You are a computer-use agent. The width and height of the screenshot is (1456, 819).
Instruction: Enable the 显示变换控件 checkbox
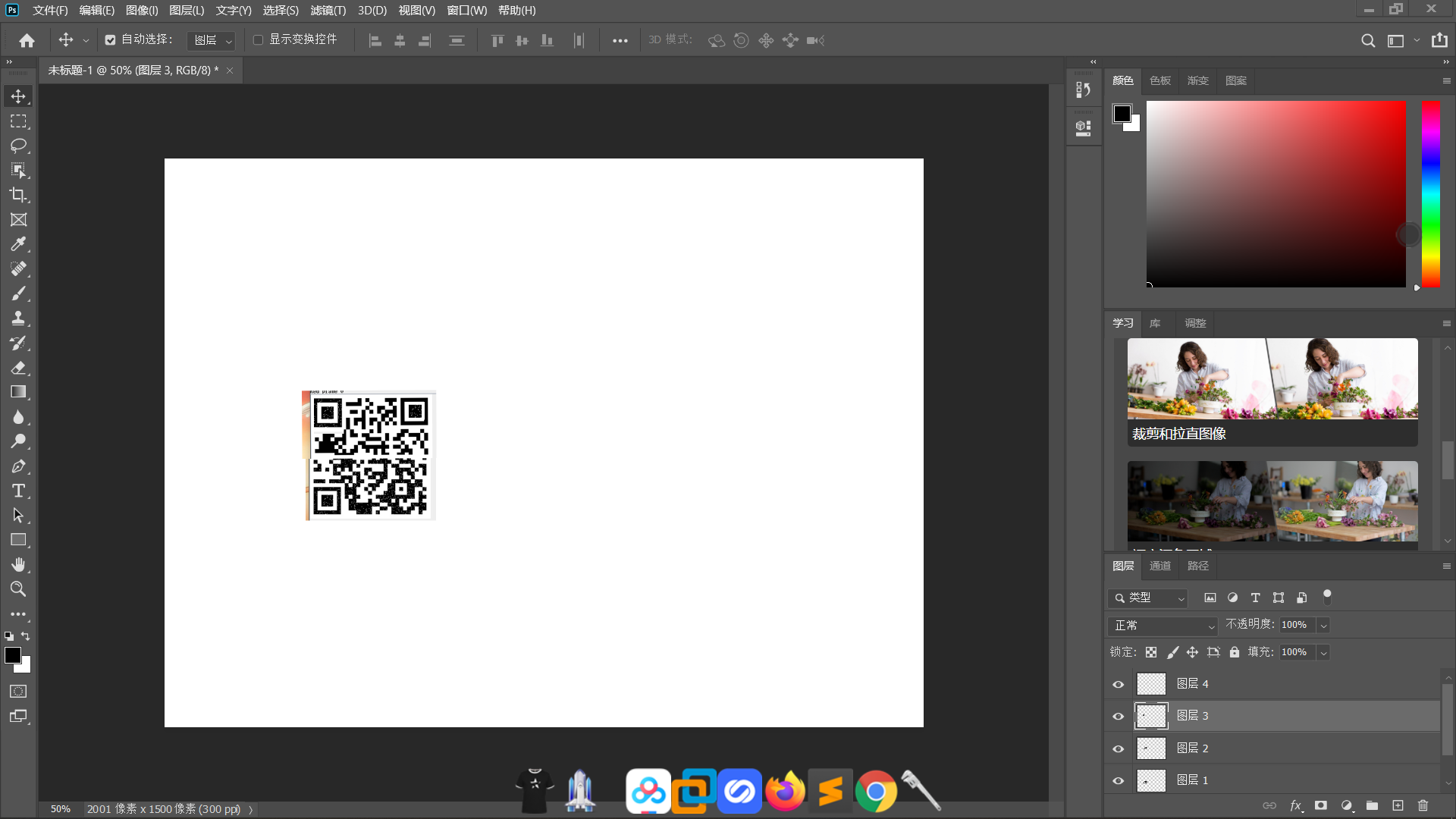pos(258,40)
